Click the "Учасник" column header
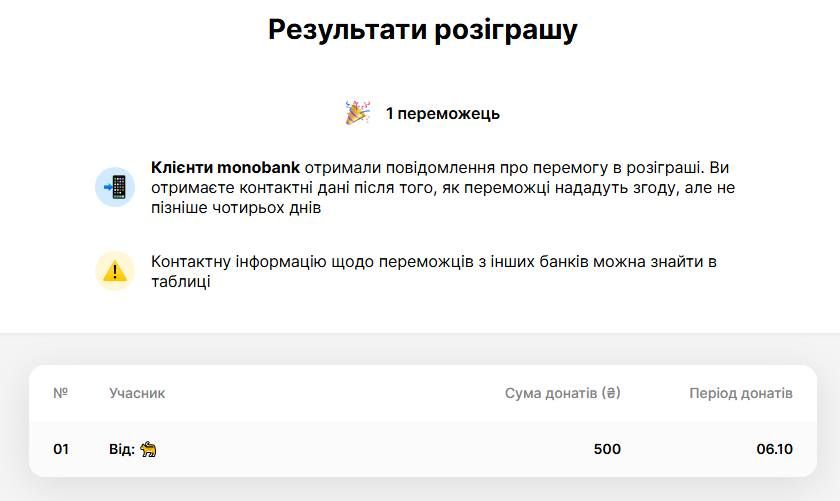The height and width of the screenshot is (501, 840). pos(137,393)
